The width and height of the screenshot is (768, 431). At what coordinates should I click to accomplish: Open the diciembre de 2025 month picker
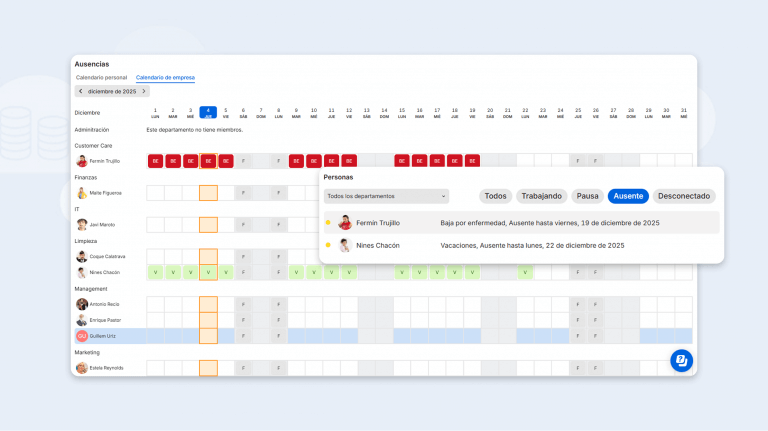(112, 91)
